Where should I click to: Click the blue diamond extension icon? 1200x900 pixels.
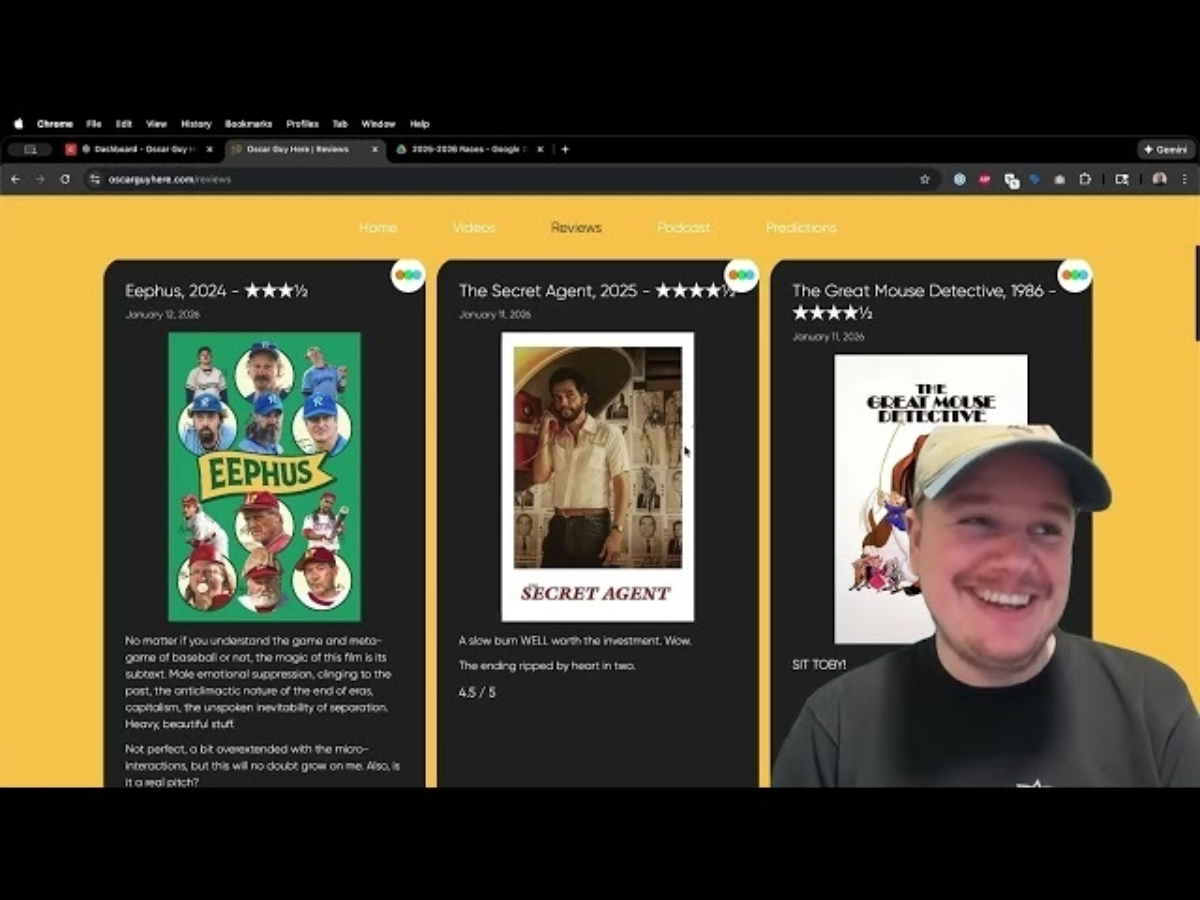click(1035, 179)
